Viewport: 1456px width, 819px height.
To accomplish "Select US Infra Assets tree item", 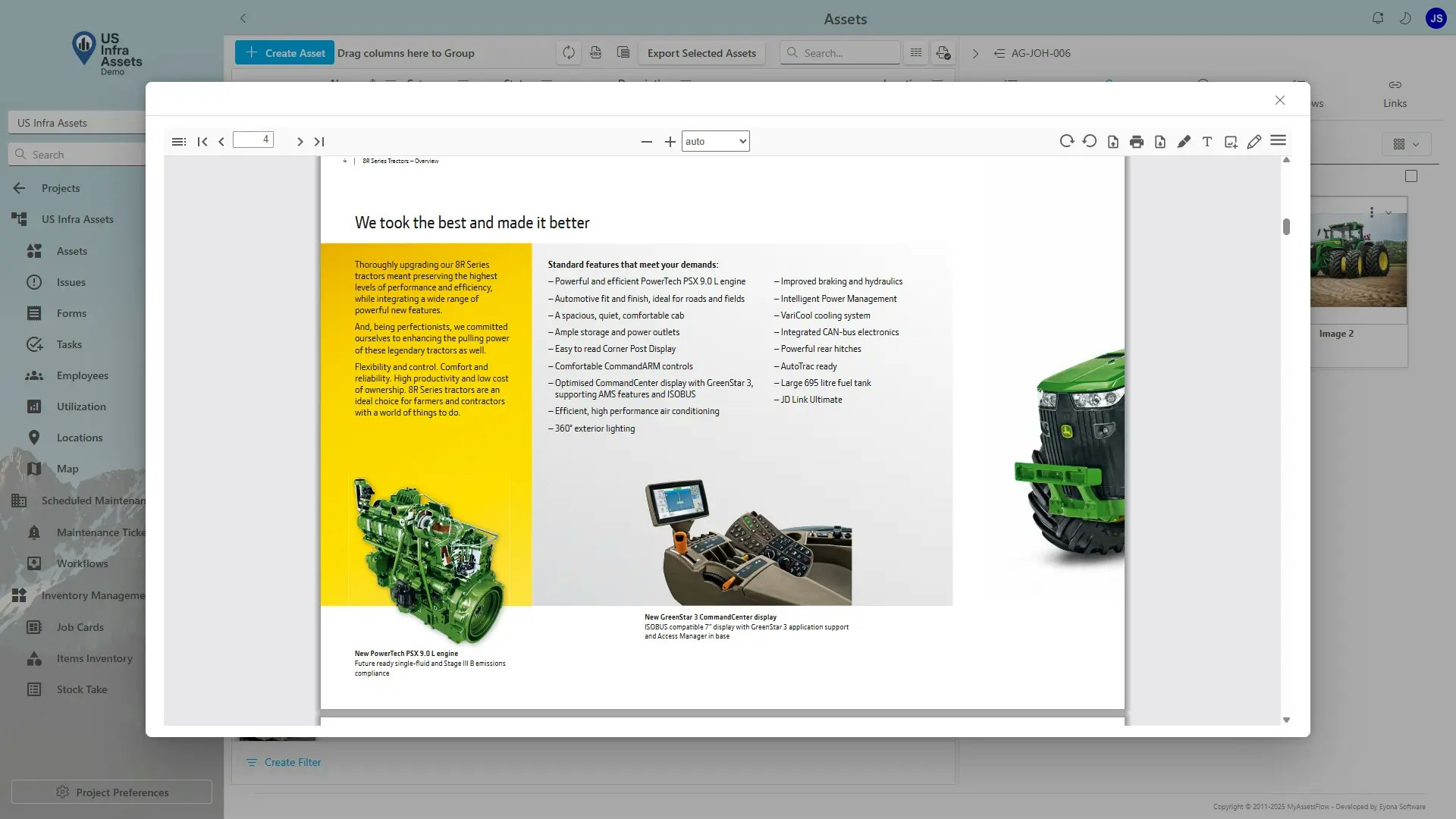I will [x=76, y=219].
